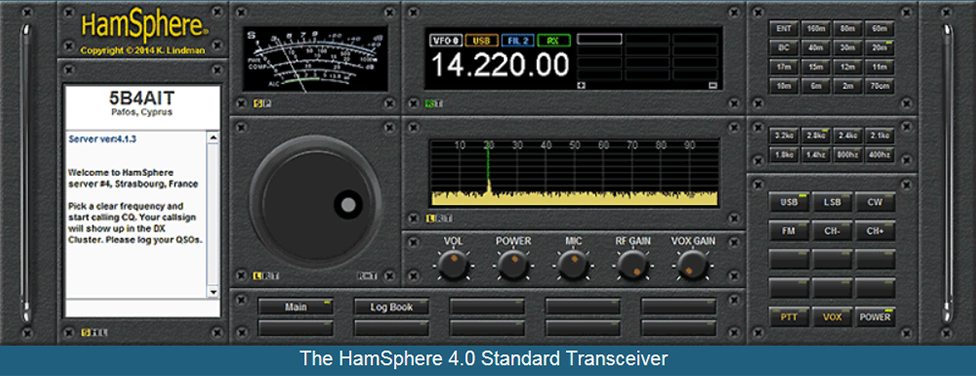
Task: Switch to the 160m band
Action: click(814, 29)
